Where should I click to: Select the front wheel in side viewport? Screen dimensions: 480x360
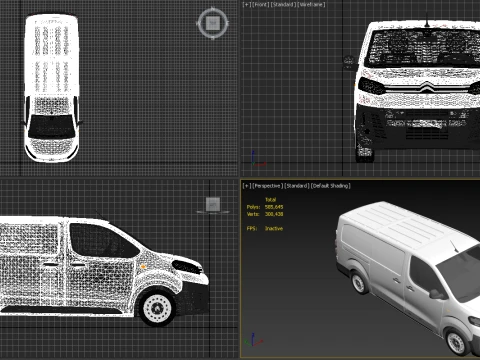[x=156, y=308]
